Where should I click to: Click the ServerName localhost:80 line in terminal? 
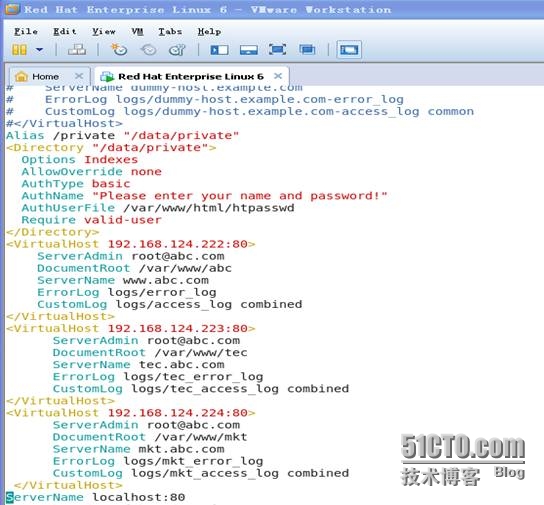pyautogui.click(x=96, y=497)
